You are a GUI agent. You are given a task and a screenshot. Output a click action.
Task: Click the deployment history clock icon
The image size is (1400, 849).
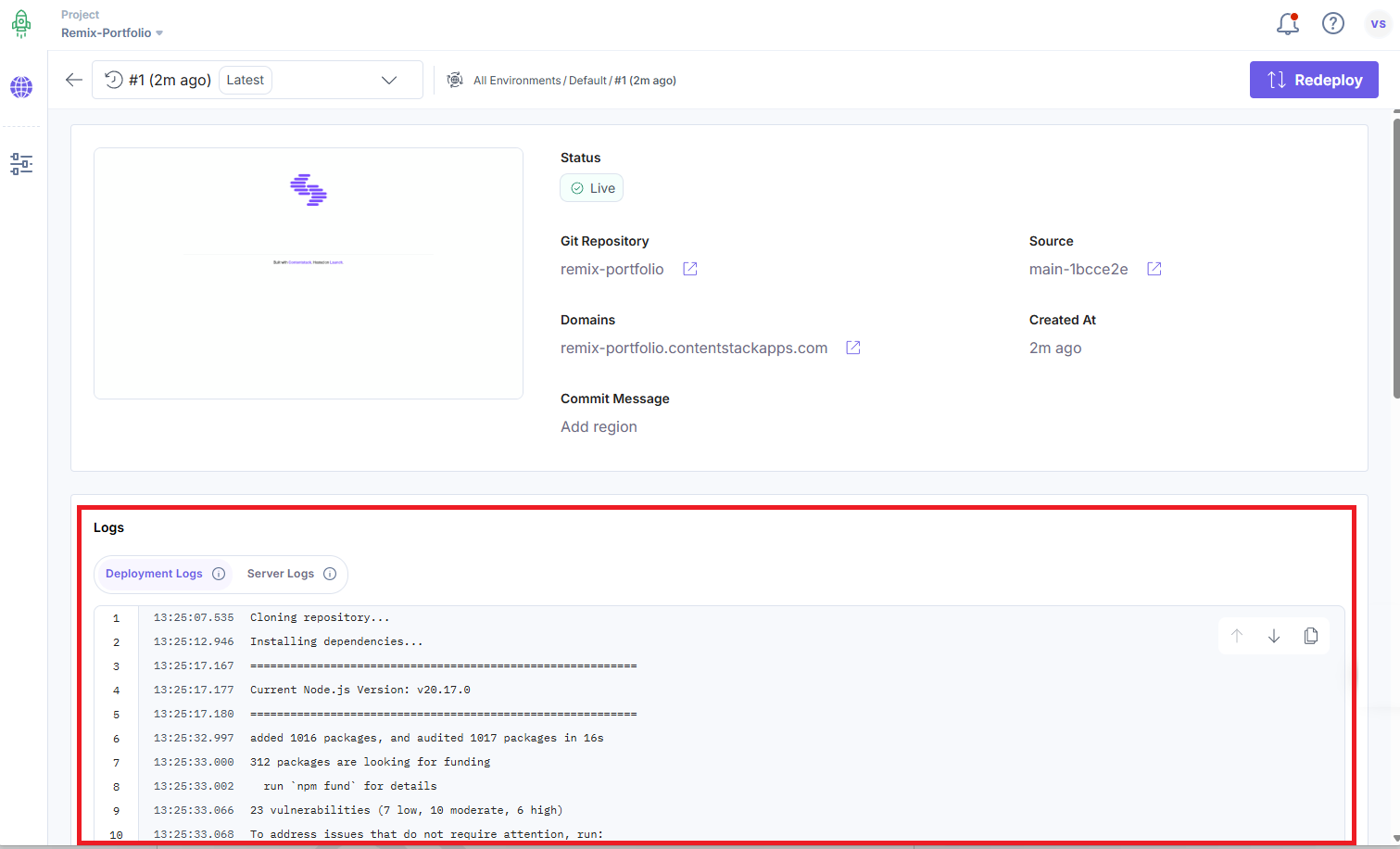[x=113, y=80]
